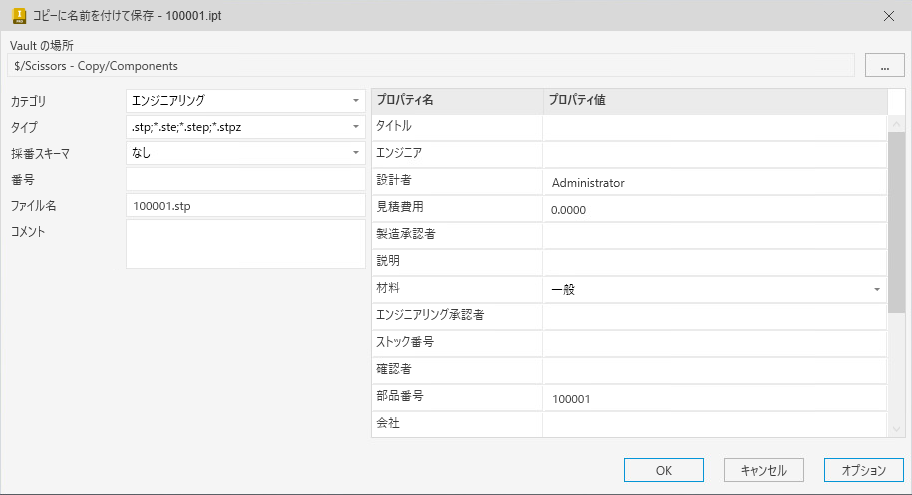
Task: Click inside the コメント text area
Action: pos(245,244)
